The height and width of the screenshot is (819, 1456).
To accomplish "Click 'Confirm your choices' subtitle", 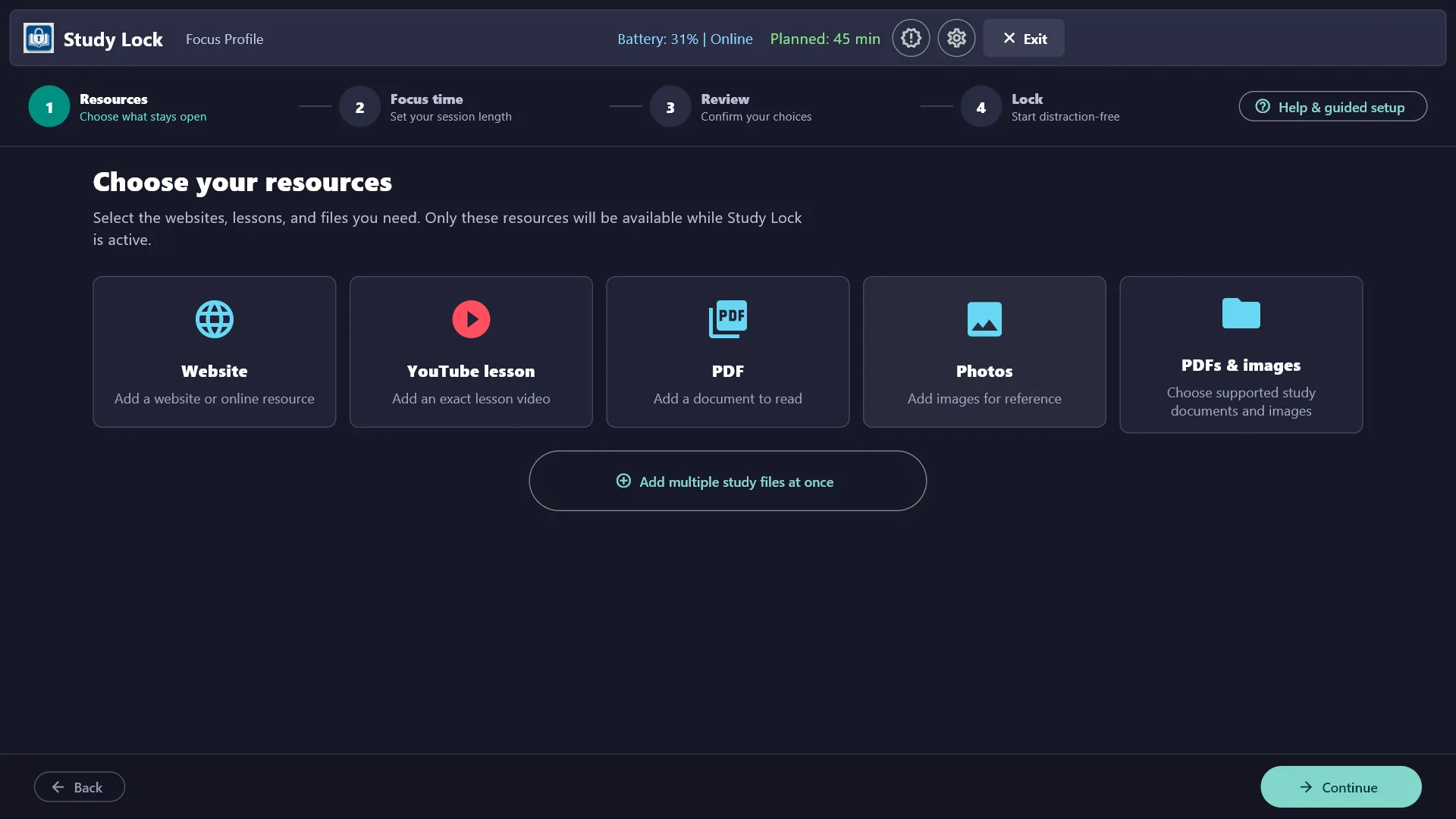I will (756, 117).
